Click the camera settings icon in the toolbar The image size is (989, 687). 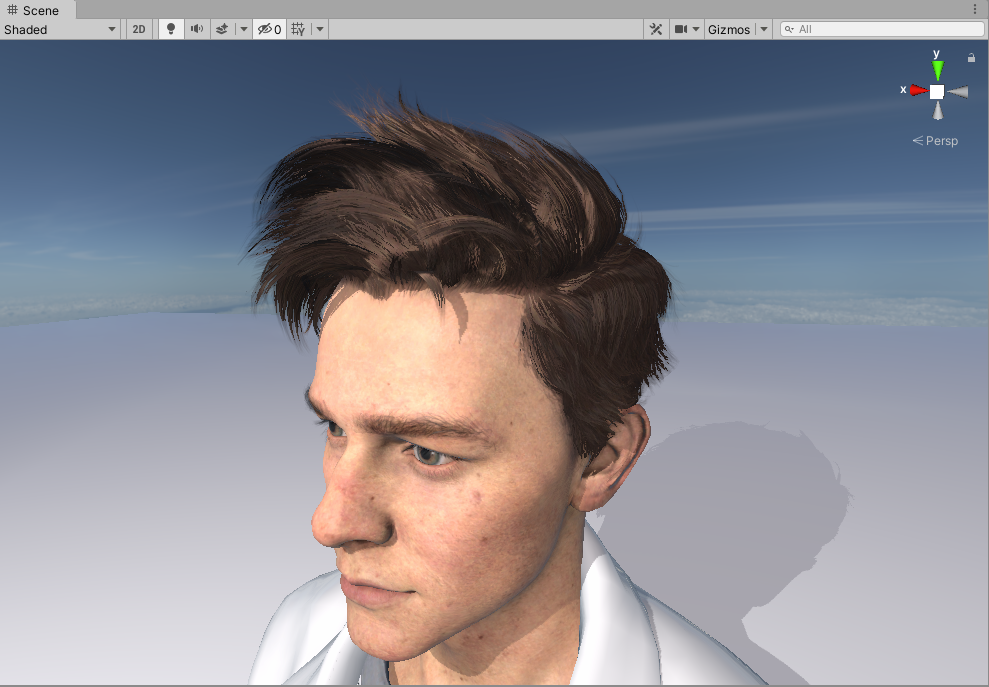[681, 29]
